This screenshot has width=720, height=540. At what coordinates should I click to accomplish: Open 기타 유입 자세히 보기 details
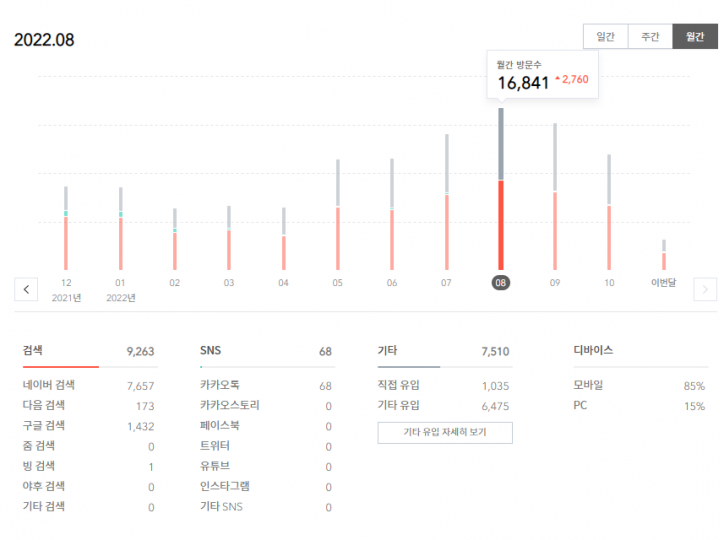point(445,432)
